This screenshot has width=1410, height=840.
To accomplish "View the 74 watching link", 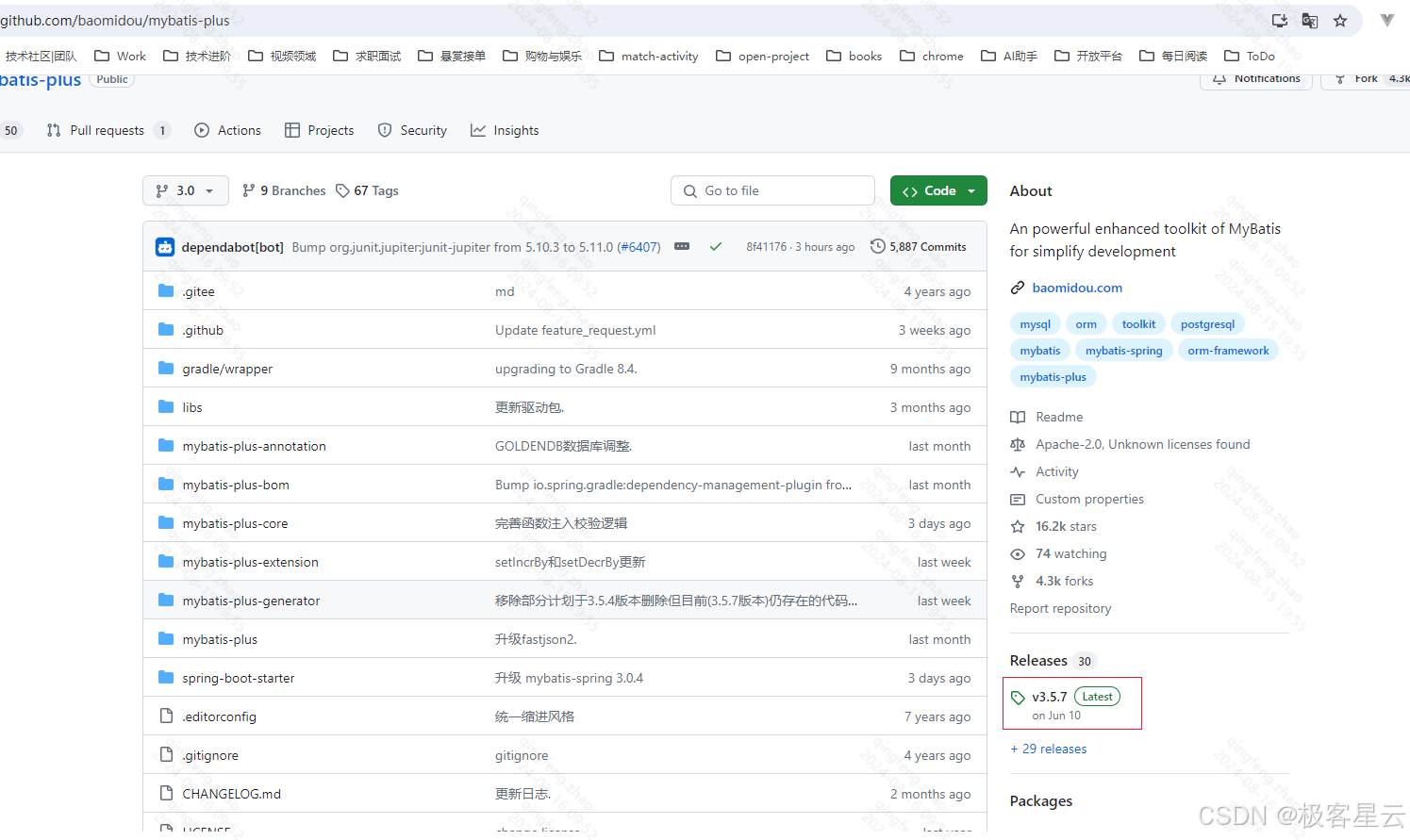I will tap(1058, 554).
